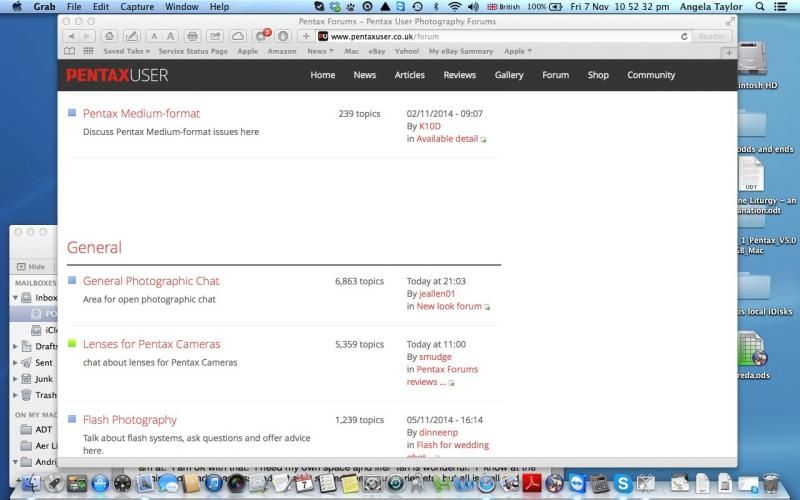The height and width of the screenshot is (500, 800).
Task: Open the New look forum topic link
Action: click(x=449, y=306)
